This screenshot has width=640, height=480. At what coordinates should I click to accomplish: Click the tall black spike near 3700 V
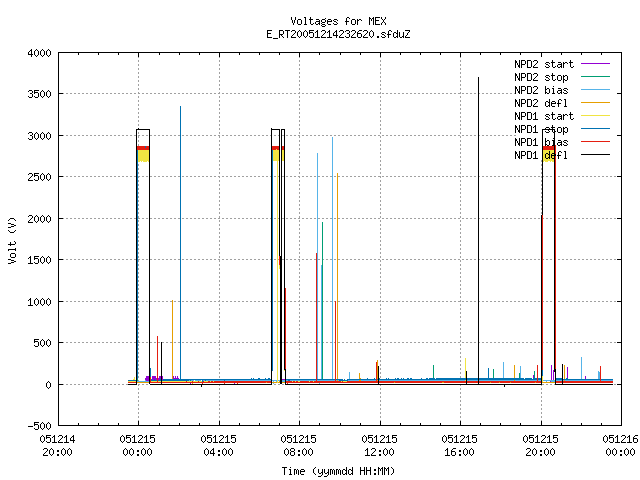coord(478,229)
